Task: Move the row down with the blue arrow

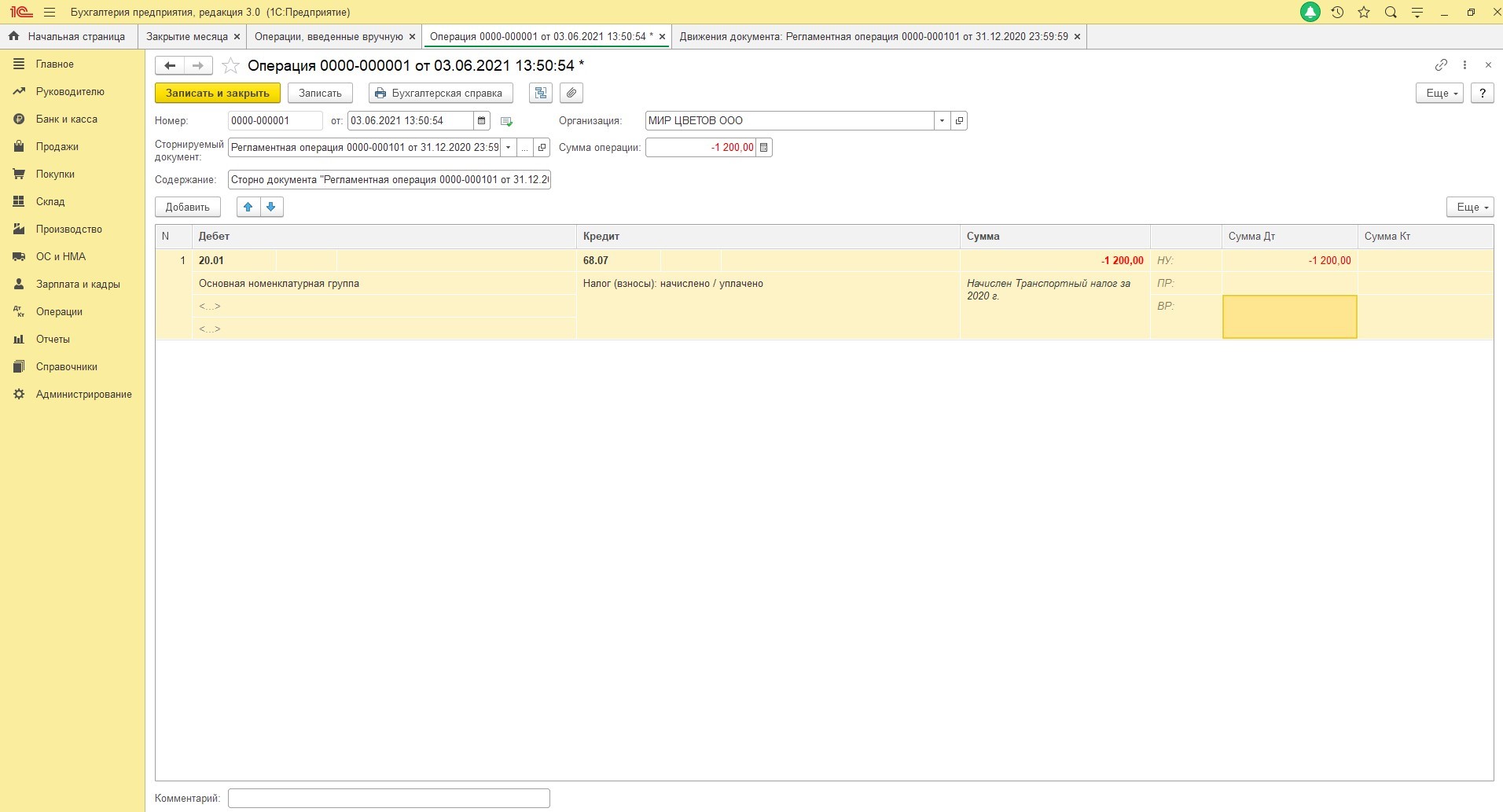Action: coord(271,207)
